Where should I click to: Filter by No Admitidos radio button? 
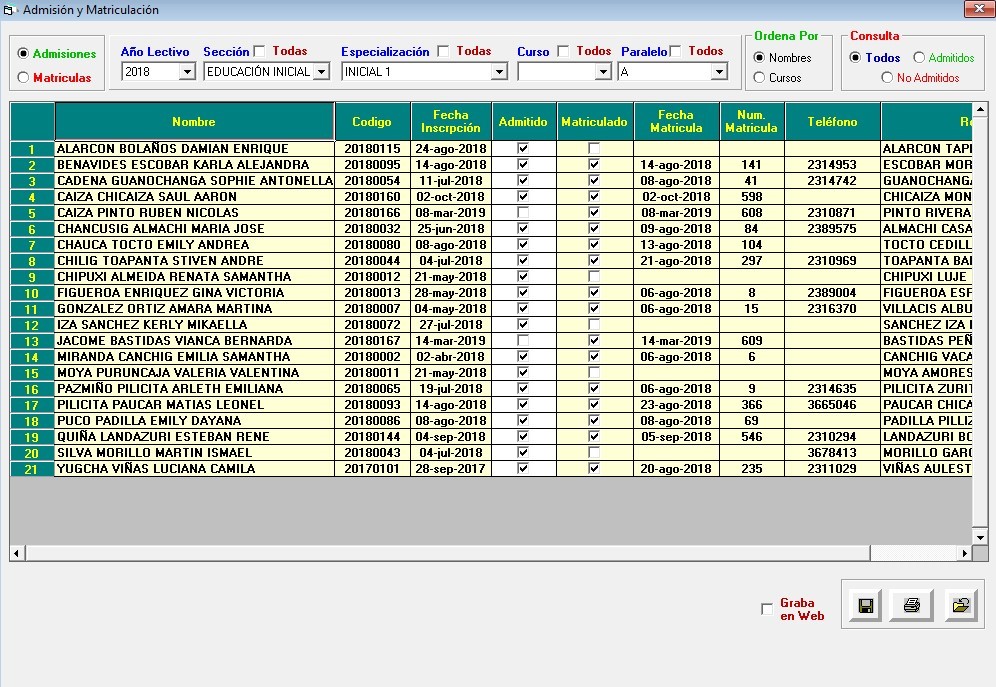coord(887,78)
